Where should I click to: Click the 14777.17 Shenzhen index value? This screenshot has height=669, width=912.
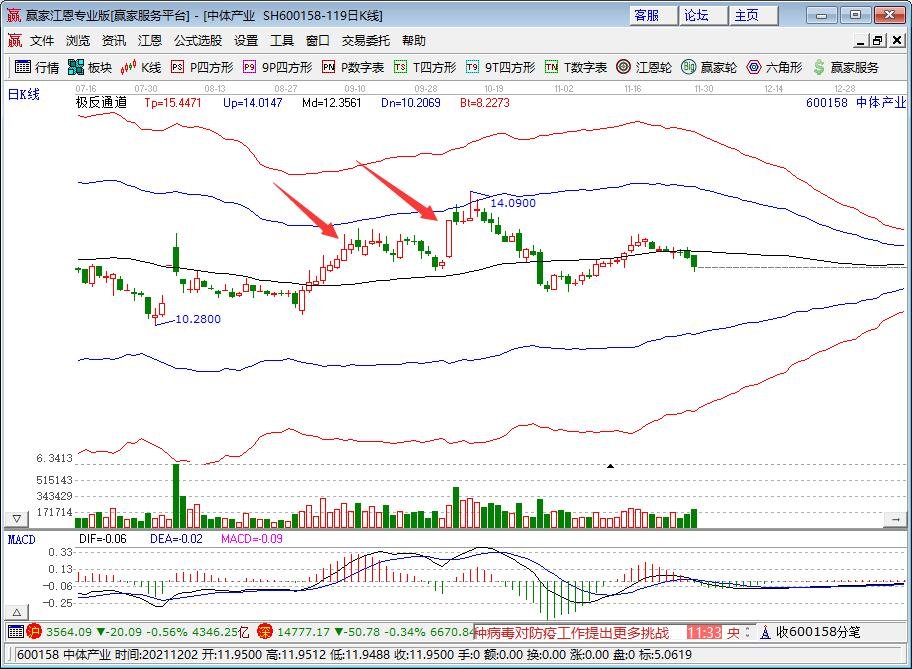303,632
